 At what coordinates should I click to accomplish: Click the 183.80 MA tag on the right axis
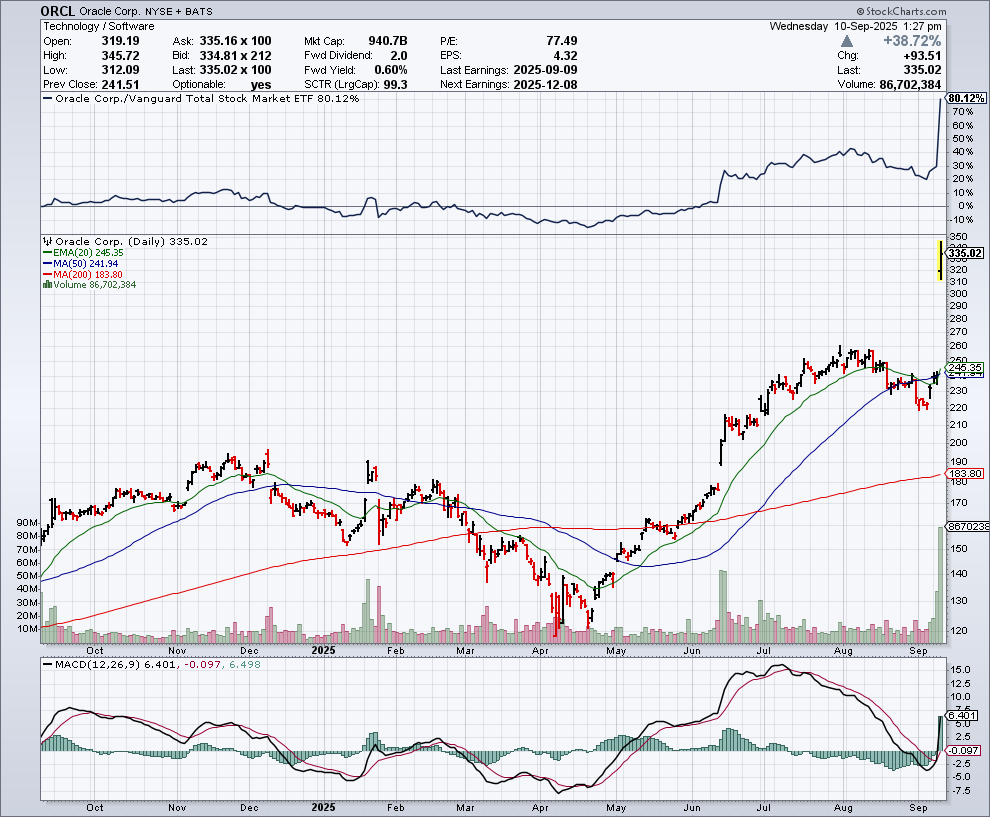click(965, 474)
